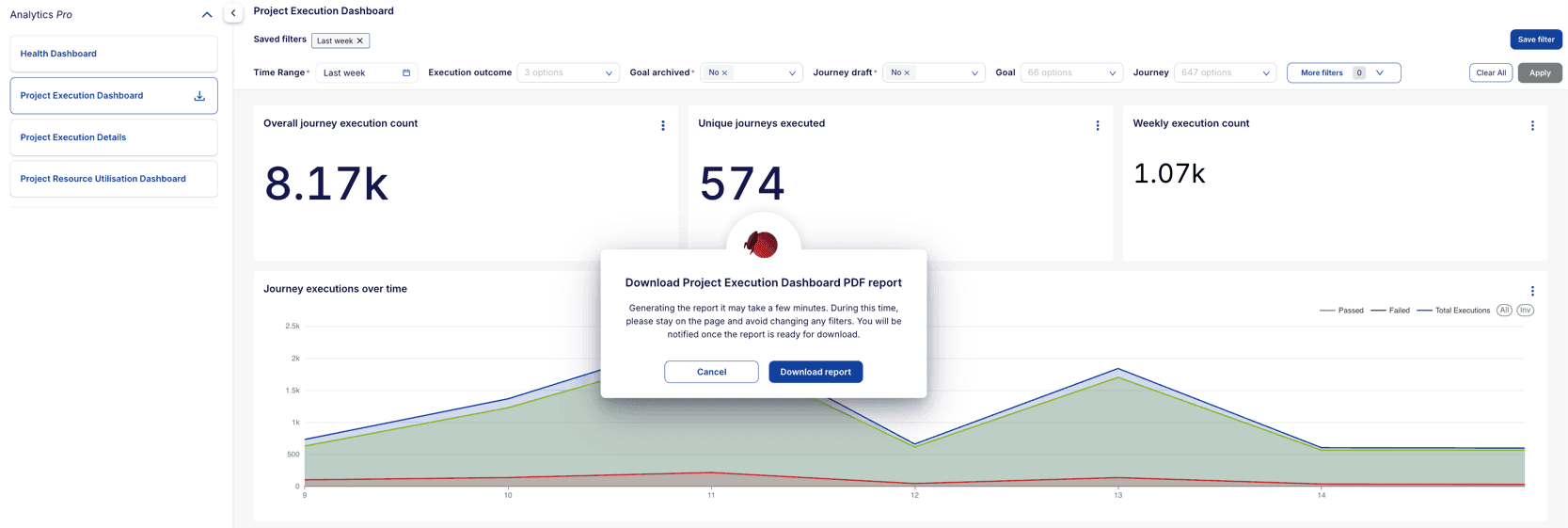Click the download icon beside Project Execution Dashboard
The width and height of the screenshot is (1568, 528).
coord(199,96)
